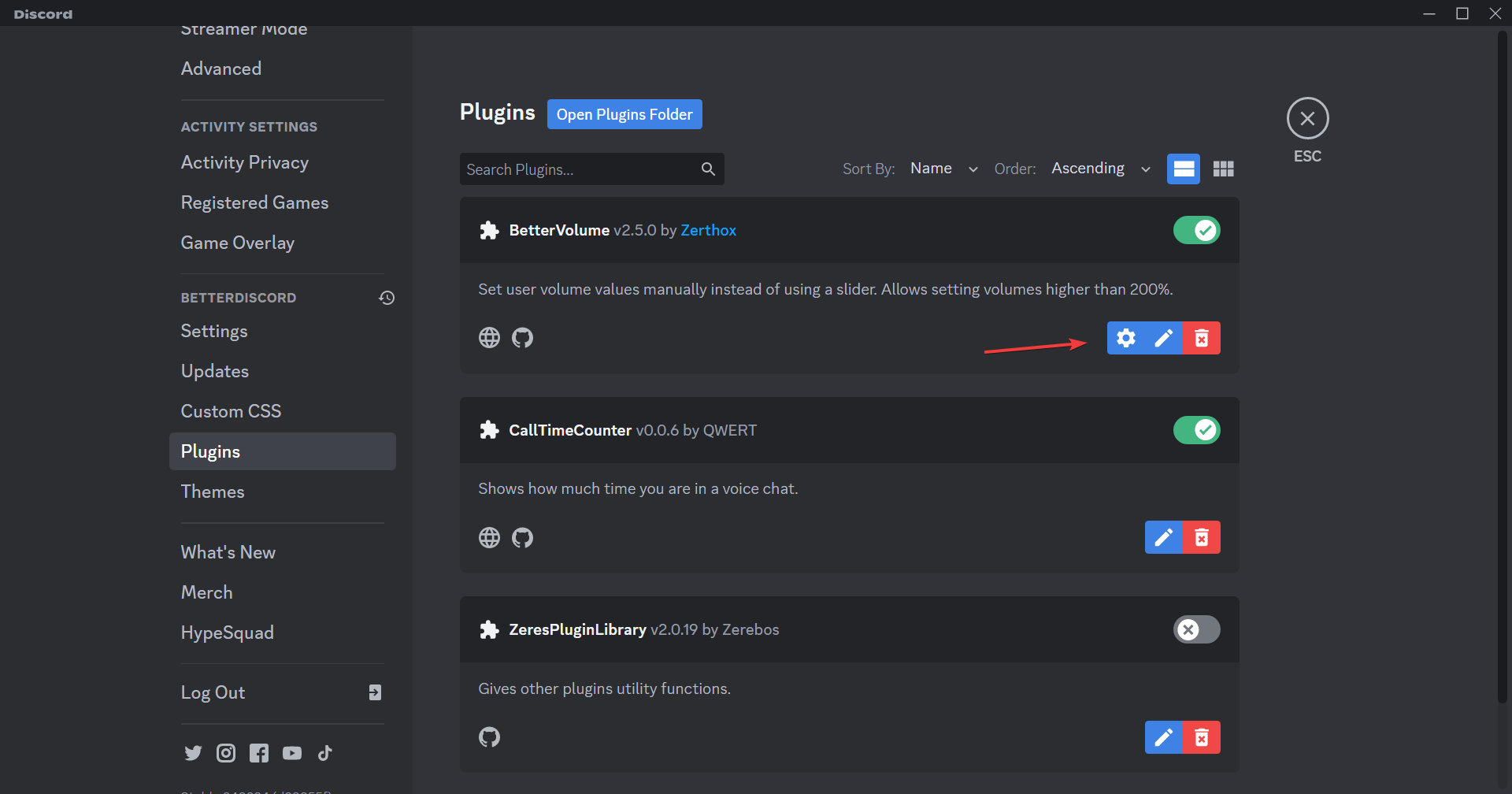Image resolution: width=1512 pixels, height=794 pixels.
Task: Open the Merch page
Action: 283,592
